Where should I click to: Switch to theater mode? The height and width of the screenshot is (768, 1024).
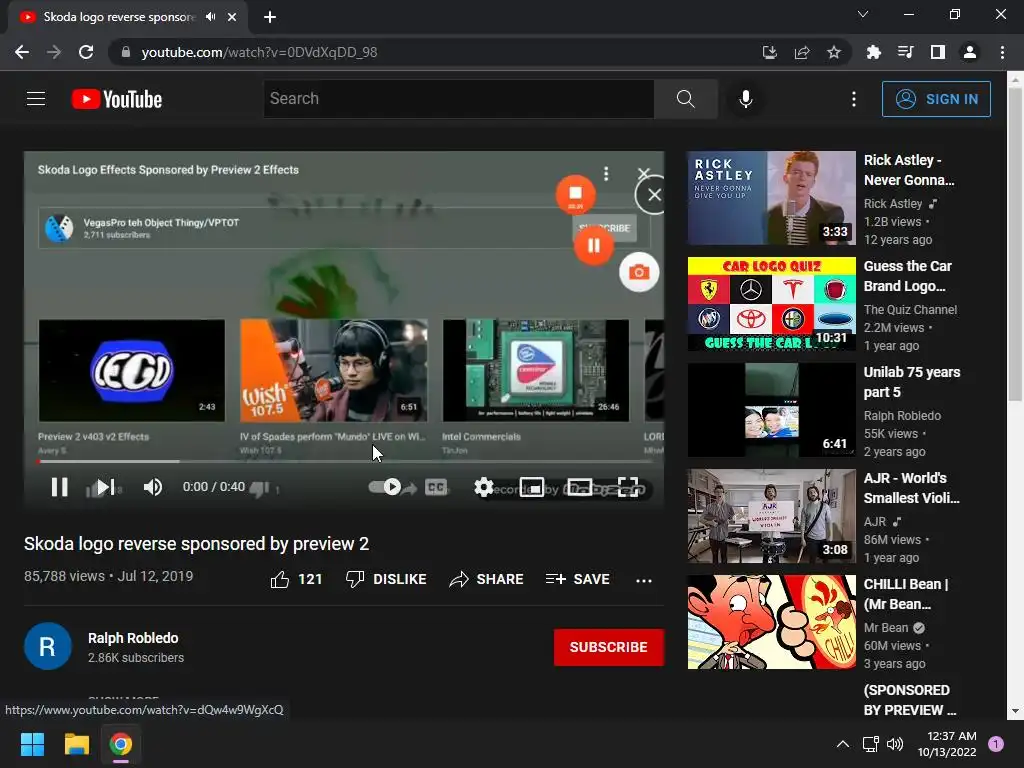[x=580, y=487]
